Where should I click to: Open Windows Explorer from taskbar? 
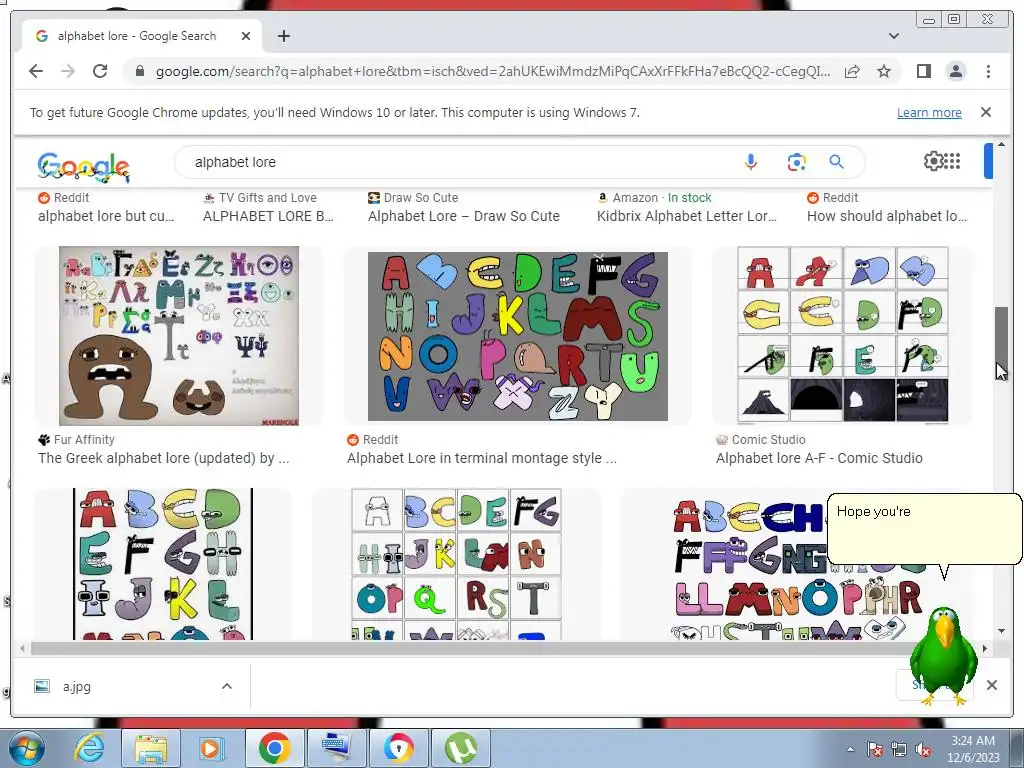(151, 748)
